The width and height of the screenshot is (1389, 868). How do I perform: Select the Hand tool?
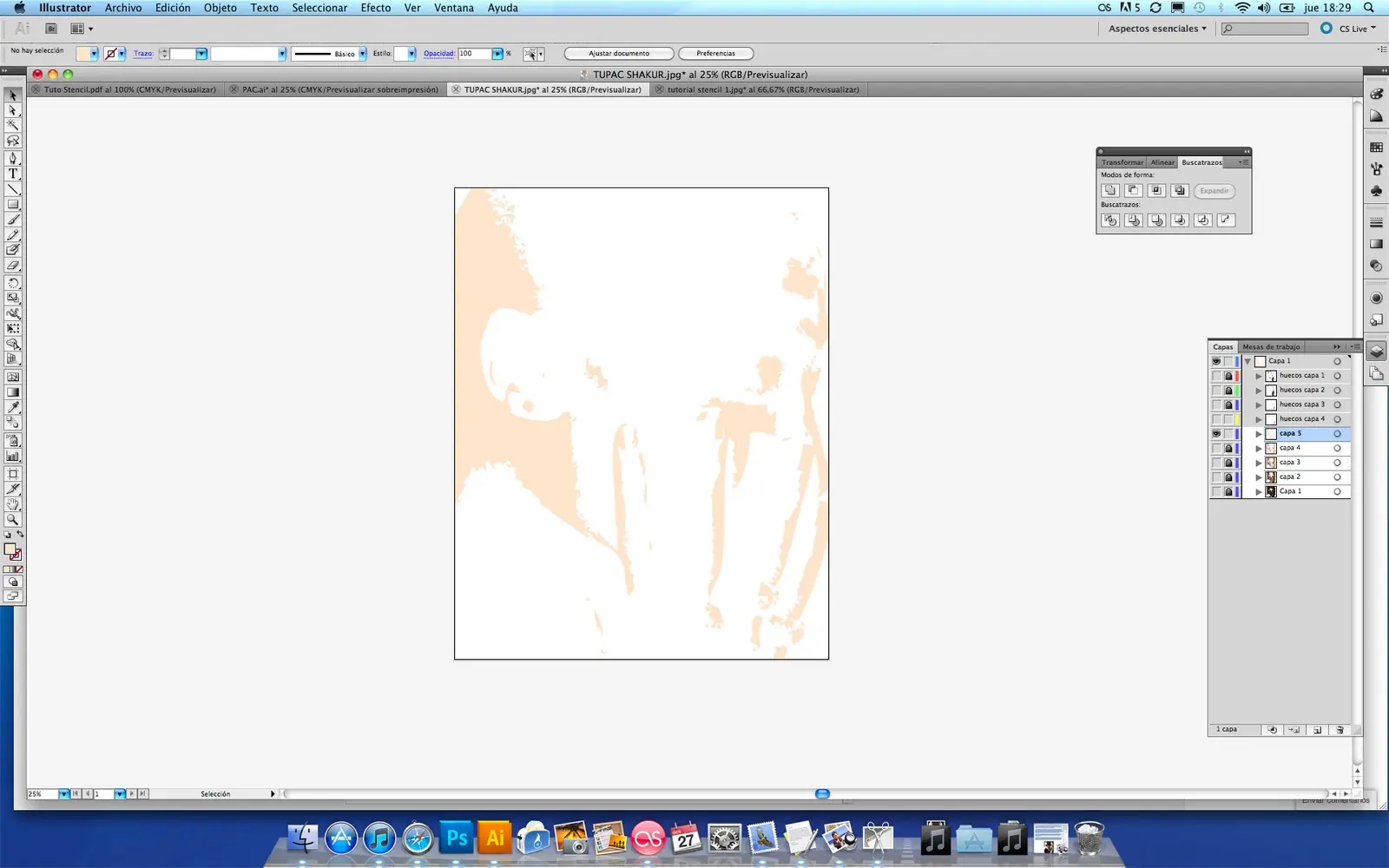click(x=13, y=504)
